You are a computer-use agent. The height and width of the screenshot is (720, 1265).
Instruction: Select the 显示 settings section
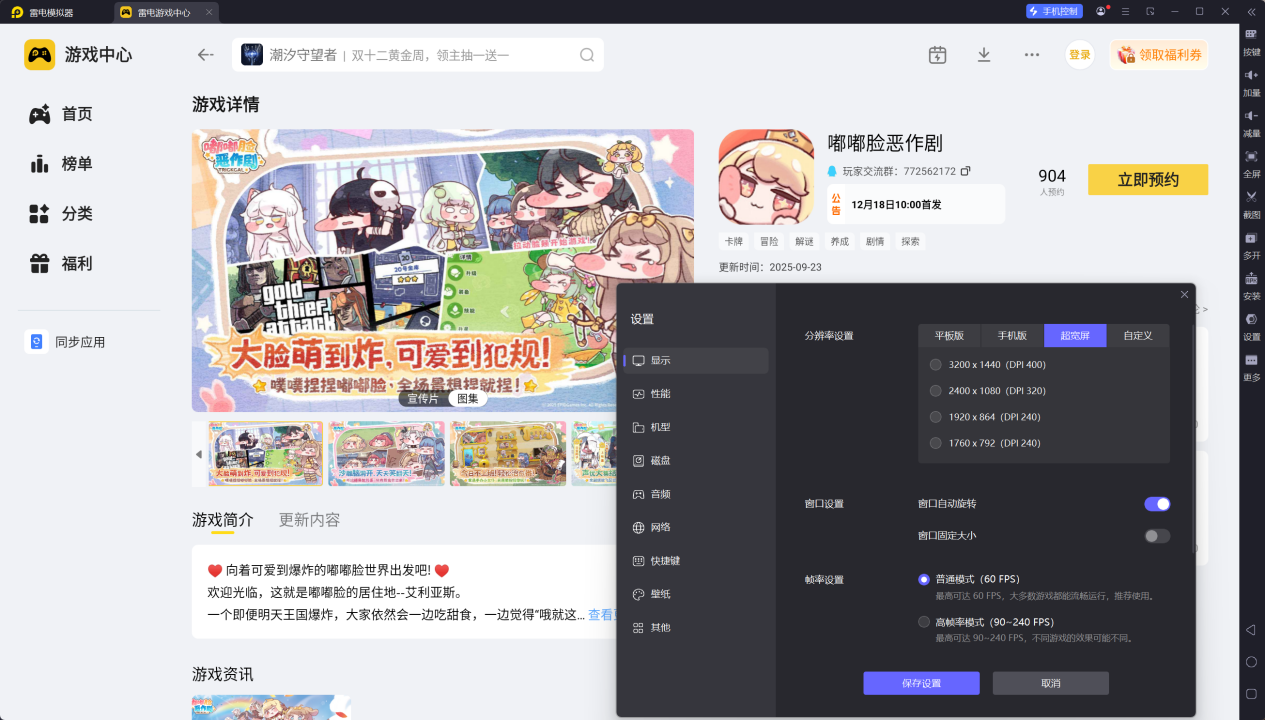click(696, 361)
